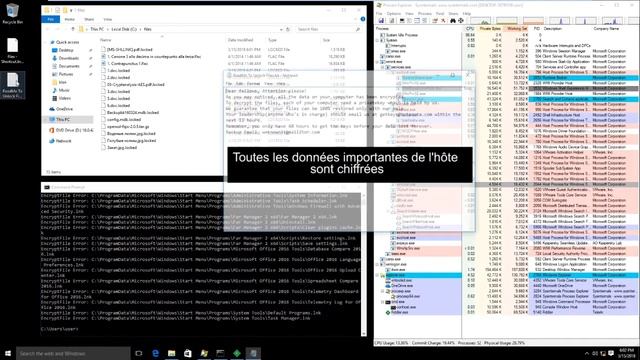Open Microsoft Edge from the taskbar
Viewport: 640px width, 360px height.
pyautogui.click(x=155, y=353)
